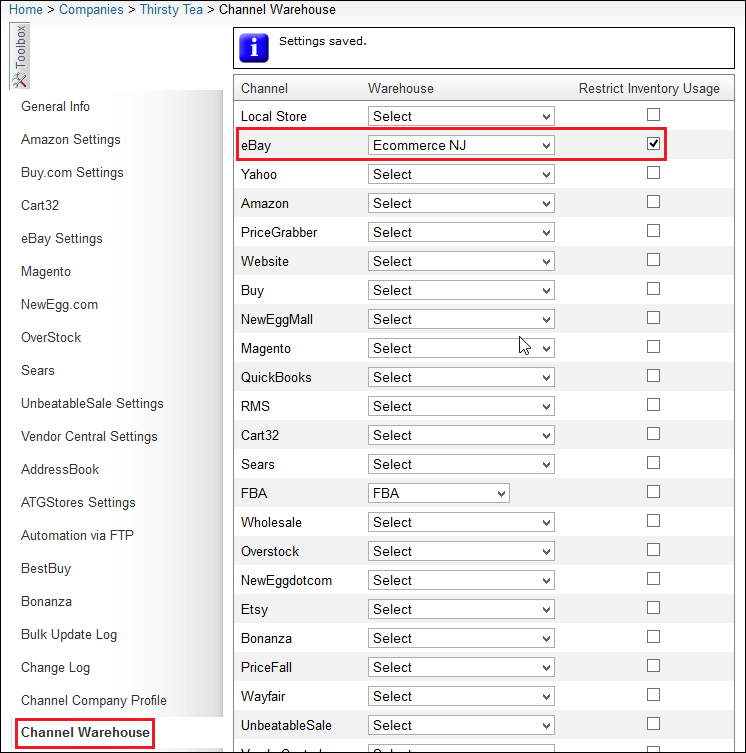Open General Info settings page
The image size is (746, 753).
pyautogui.click(x=55, y=106)
